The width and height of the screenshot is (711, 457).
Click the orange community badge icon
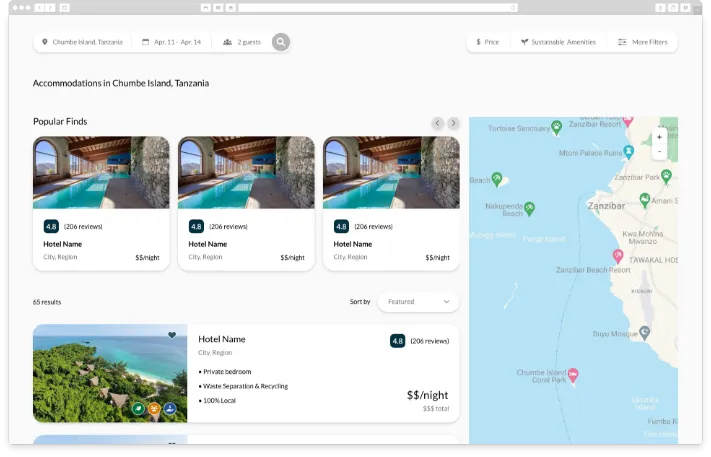click(x=154, y=409)
